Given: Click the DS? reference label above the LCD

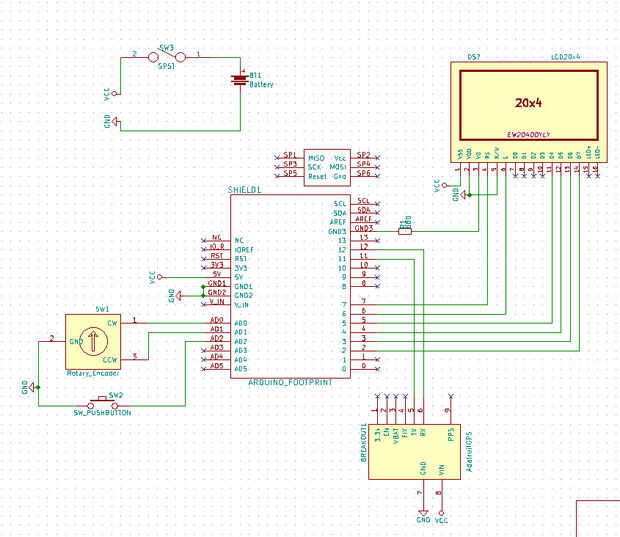Looking at the screenshot, I should pos(474,57).
